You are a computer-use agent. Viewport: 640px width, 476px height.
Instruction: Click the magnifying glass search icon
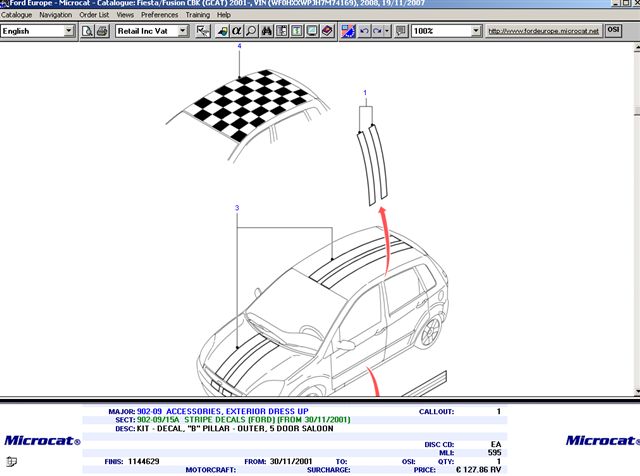point(252,32)
